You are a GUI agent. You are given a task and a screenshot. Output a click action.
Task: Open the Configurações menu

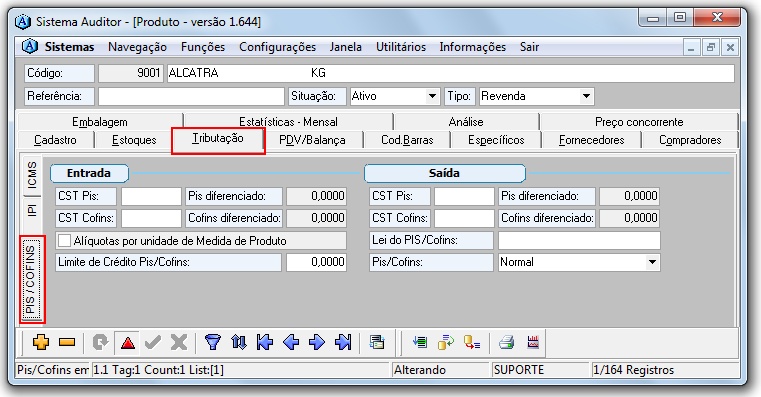(x=278, y=47)
